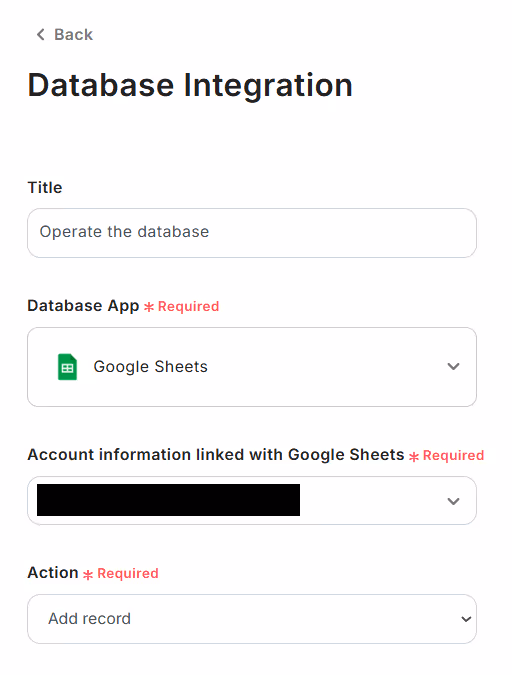Go back using the Back link
This screenshot has height=675, width=512.
[x=65, y=34]
